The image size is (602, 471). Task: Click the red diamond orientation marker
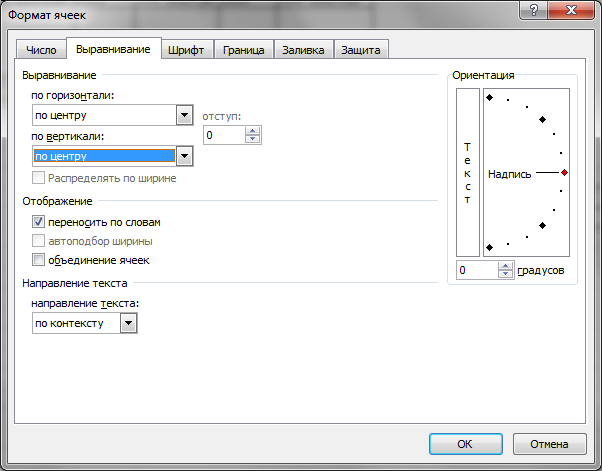click(564, 173)
